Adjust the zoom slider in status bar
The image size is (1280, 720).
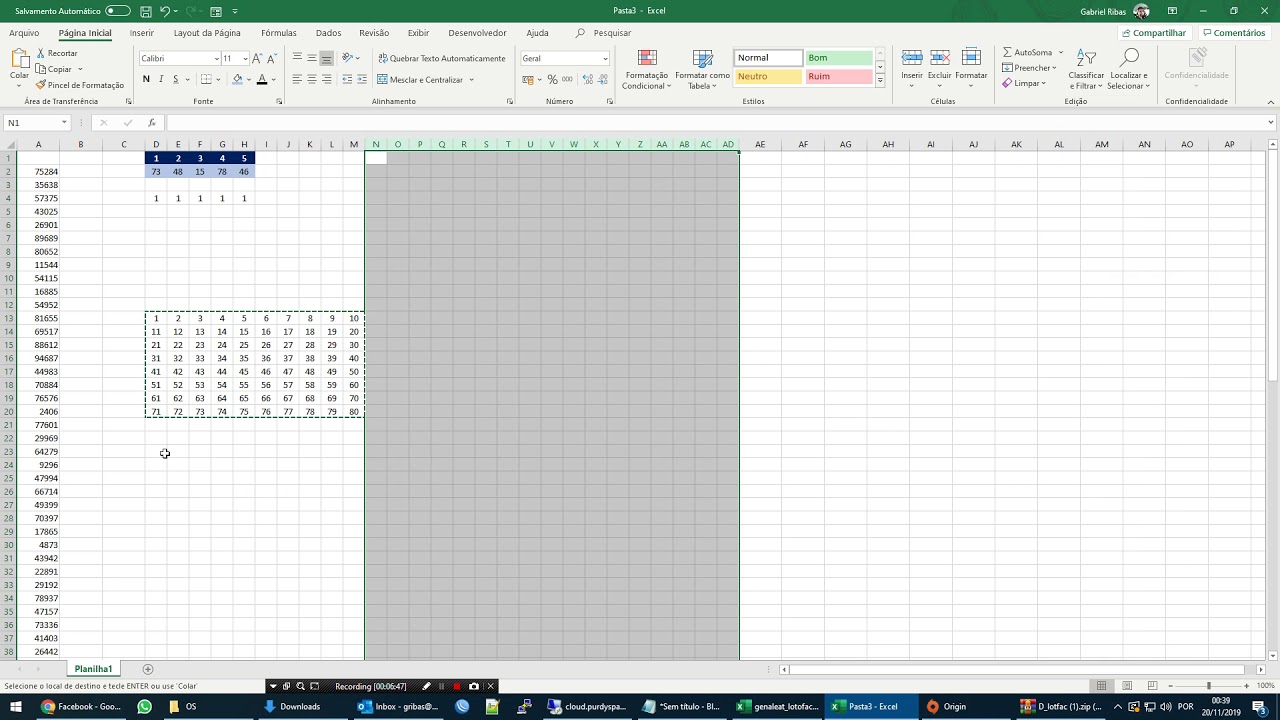[x=1208, y=686]
